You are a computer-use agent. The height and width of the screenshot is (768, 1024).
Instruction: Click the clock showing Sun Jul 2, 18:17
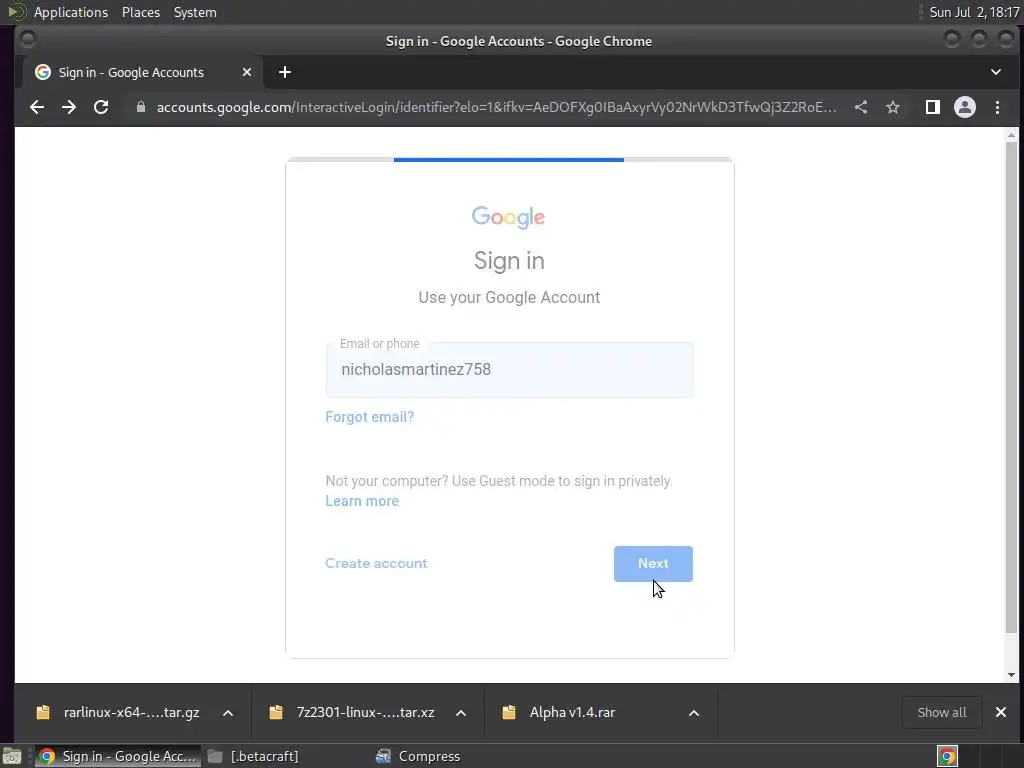pyautogui.click(x=974, y=12)
